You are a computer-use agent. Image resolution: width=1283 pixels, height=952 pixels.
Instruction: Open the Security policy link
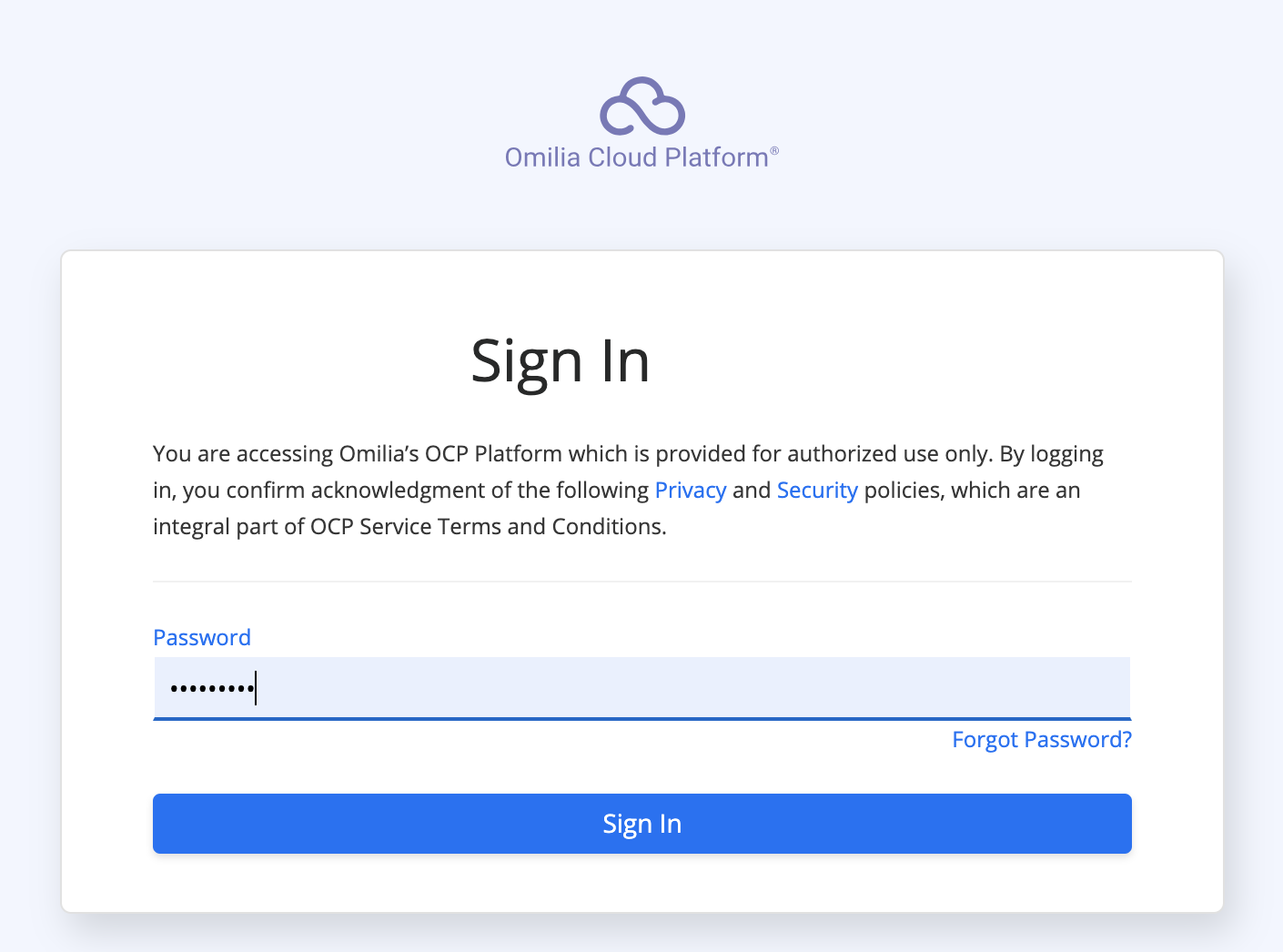(x=816, y=491)
